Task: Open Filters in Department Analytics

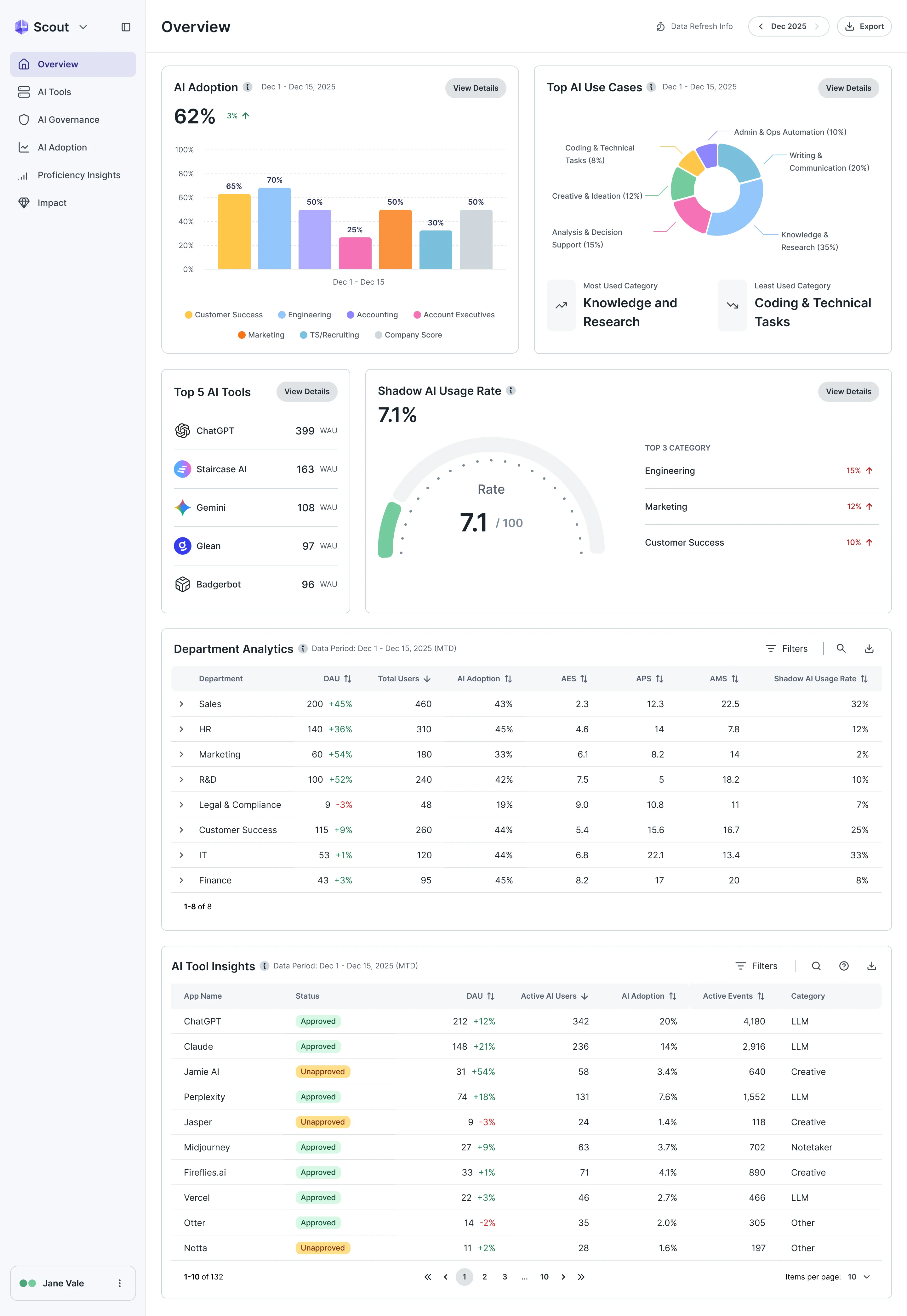Action: coord(786,649)
